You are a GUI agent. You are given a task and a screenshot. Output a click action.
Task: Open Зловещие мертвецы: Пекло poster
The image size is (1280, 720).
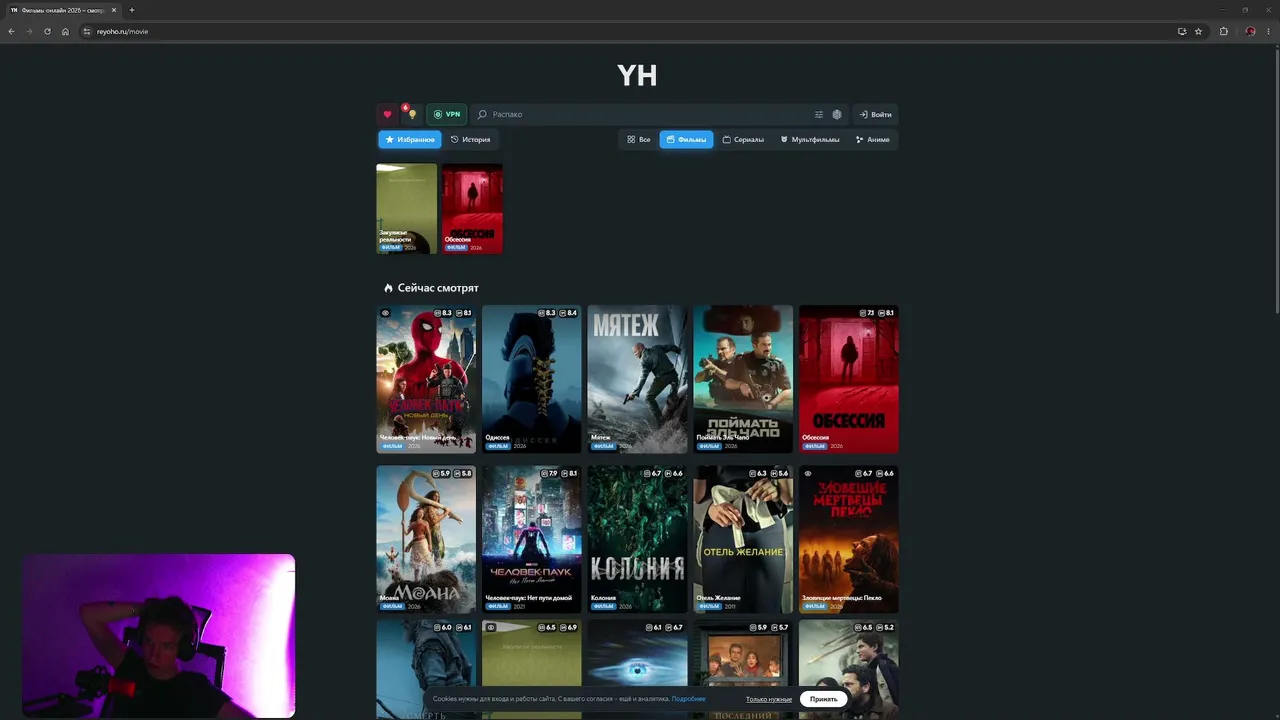849,539
